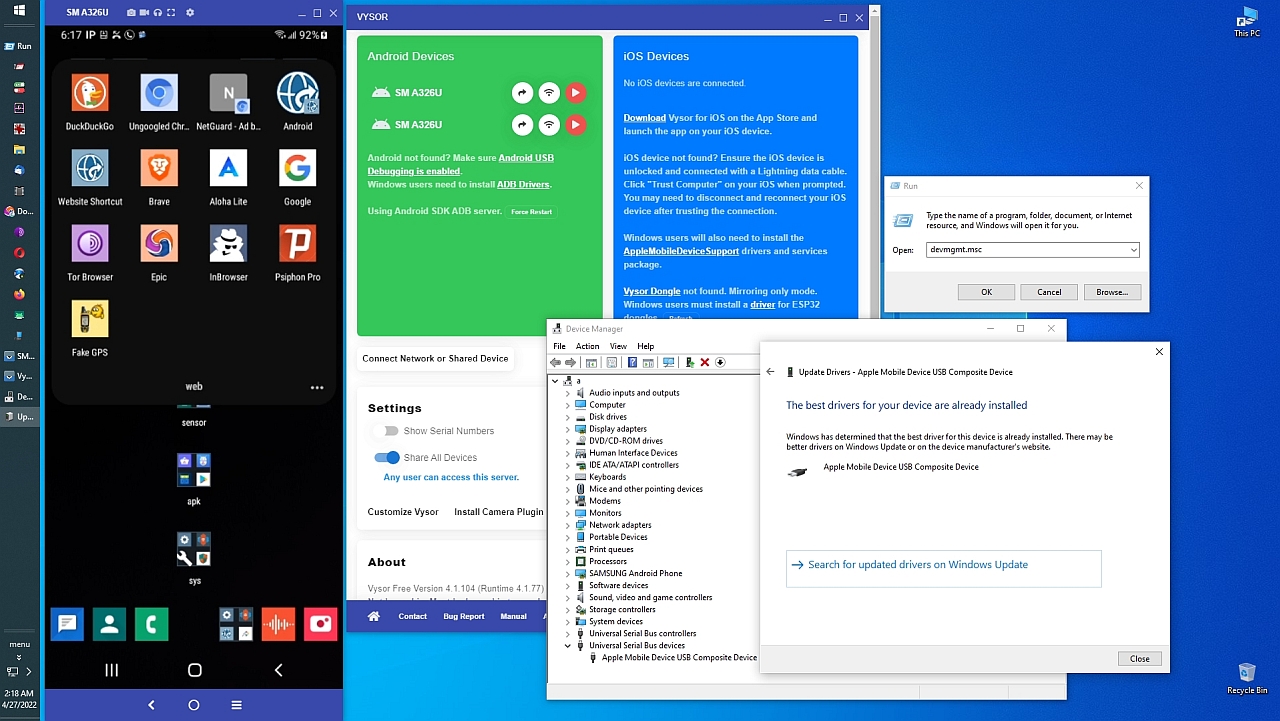Open Device Manager Help menu
Viewport: 1280px width, 721px height.
coord(645,346)
